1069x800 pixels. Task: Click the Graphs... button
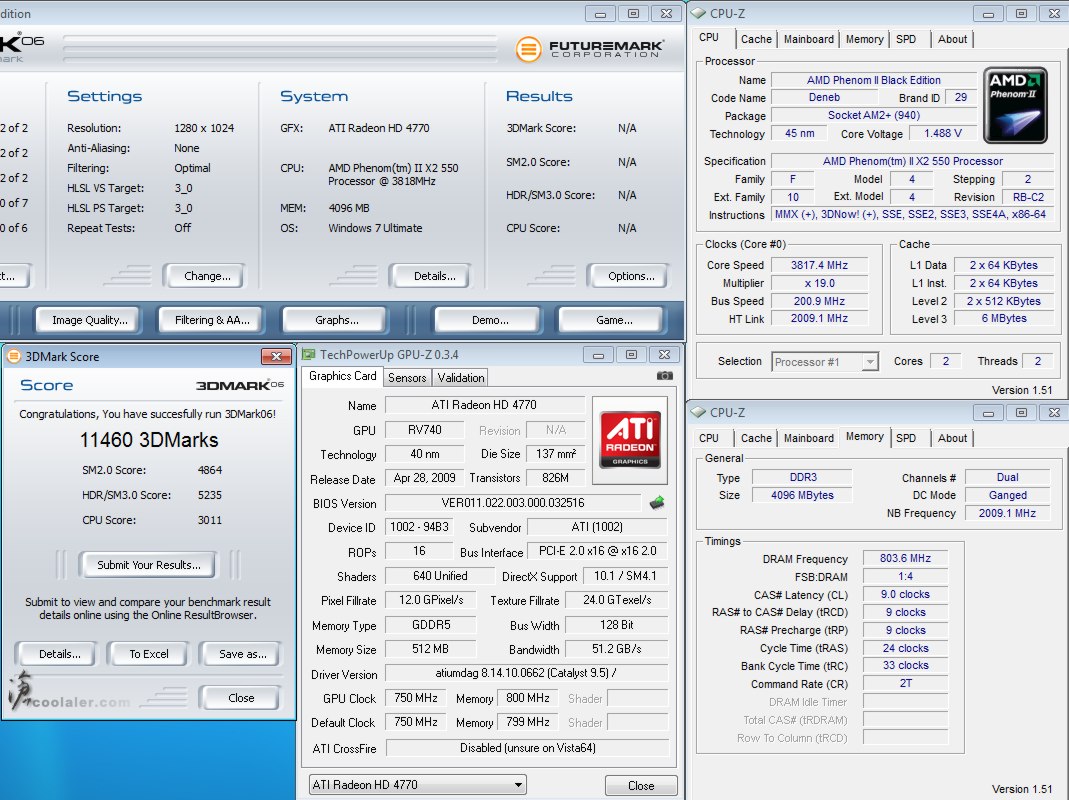coord(337,320)
